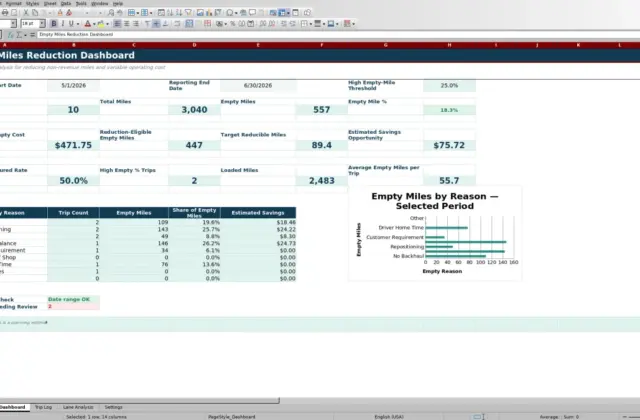Image resolution: width=640 pixels, height=420 pixels.
Task: Click the yellow highlighting color swatch
Action: (x=101, y=24)
